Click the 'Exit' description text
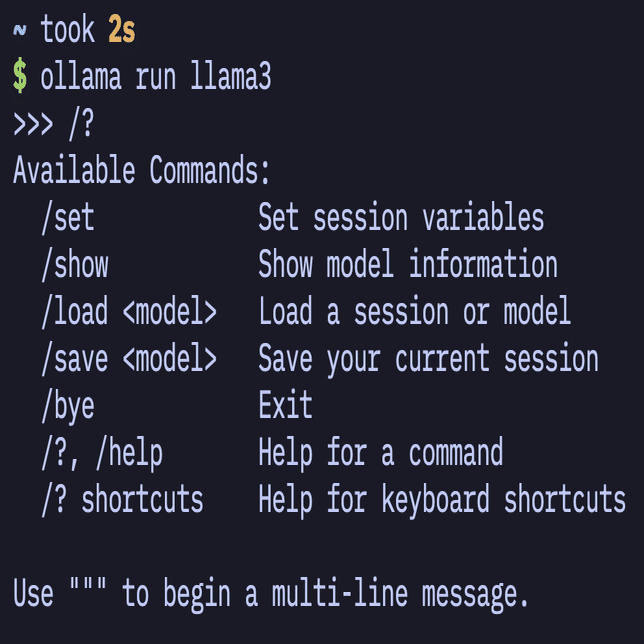The image size is (644, 644). 286,406
